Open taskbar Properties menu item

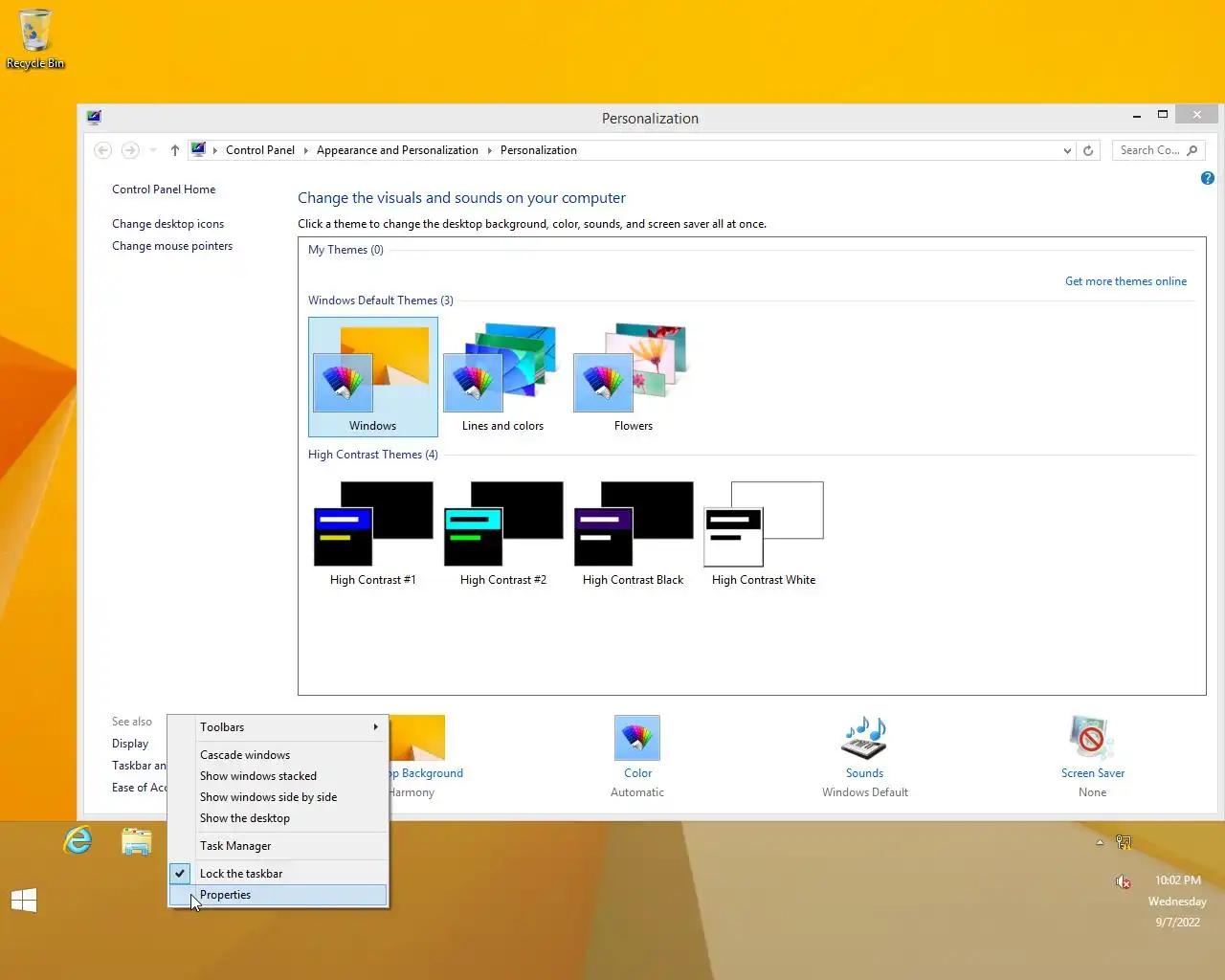[x=278, y=895]
